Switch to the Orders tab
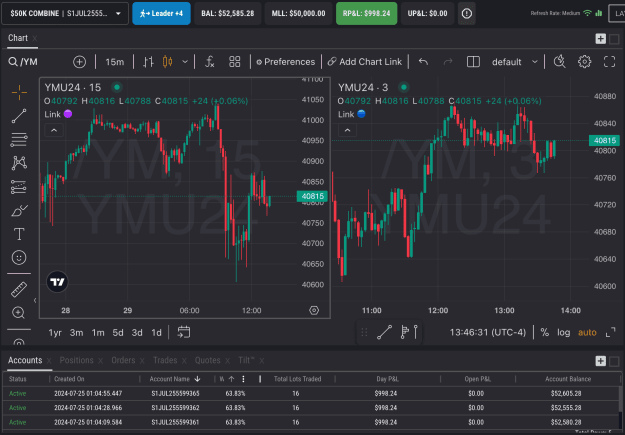 [x=123, y=360]
